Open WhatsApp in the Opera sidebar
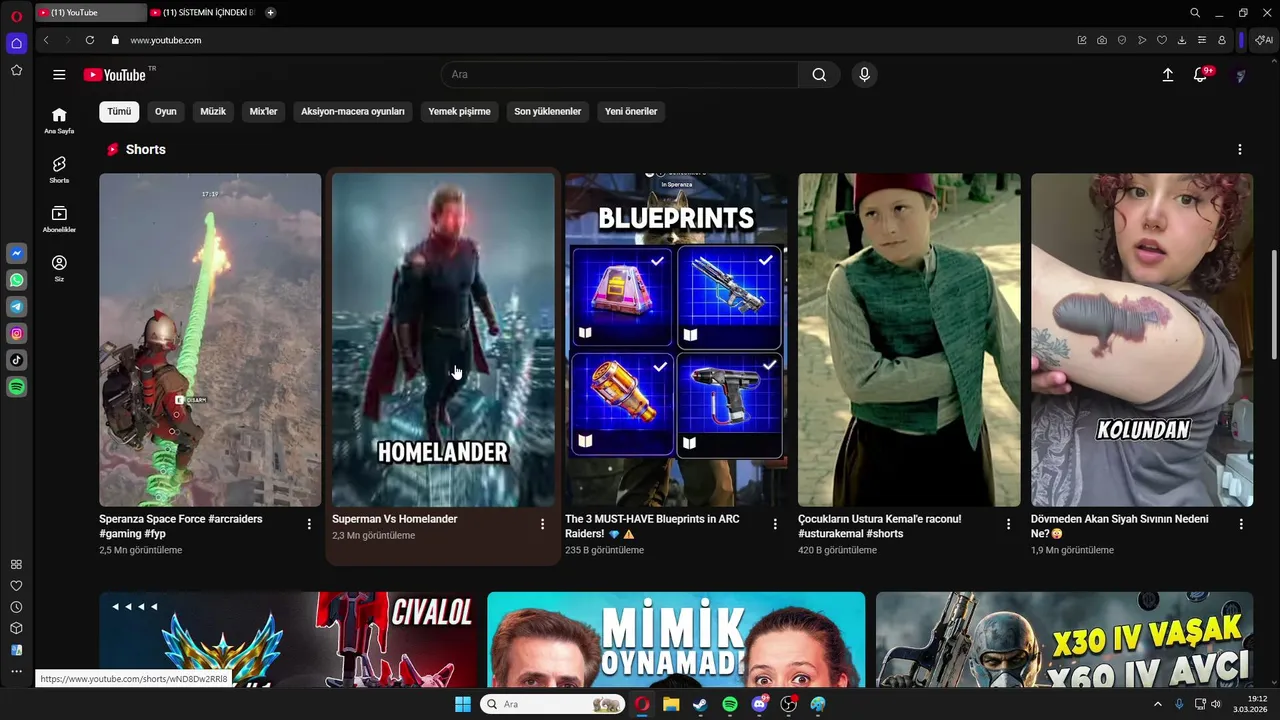This screenshot has width=1280, height=720. coord(16,281)
